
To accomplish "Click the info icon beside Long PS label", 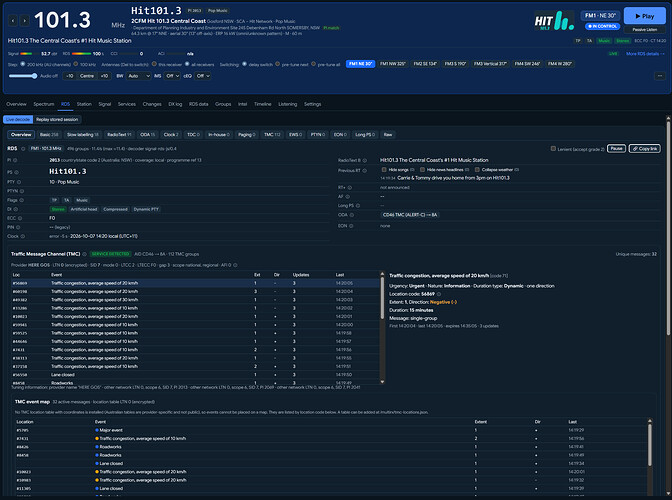I will (358, 206).
